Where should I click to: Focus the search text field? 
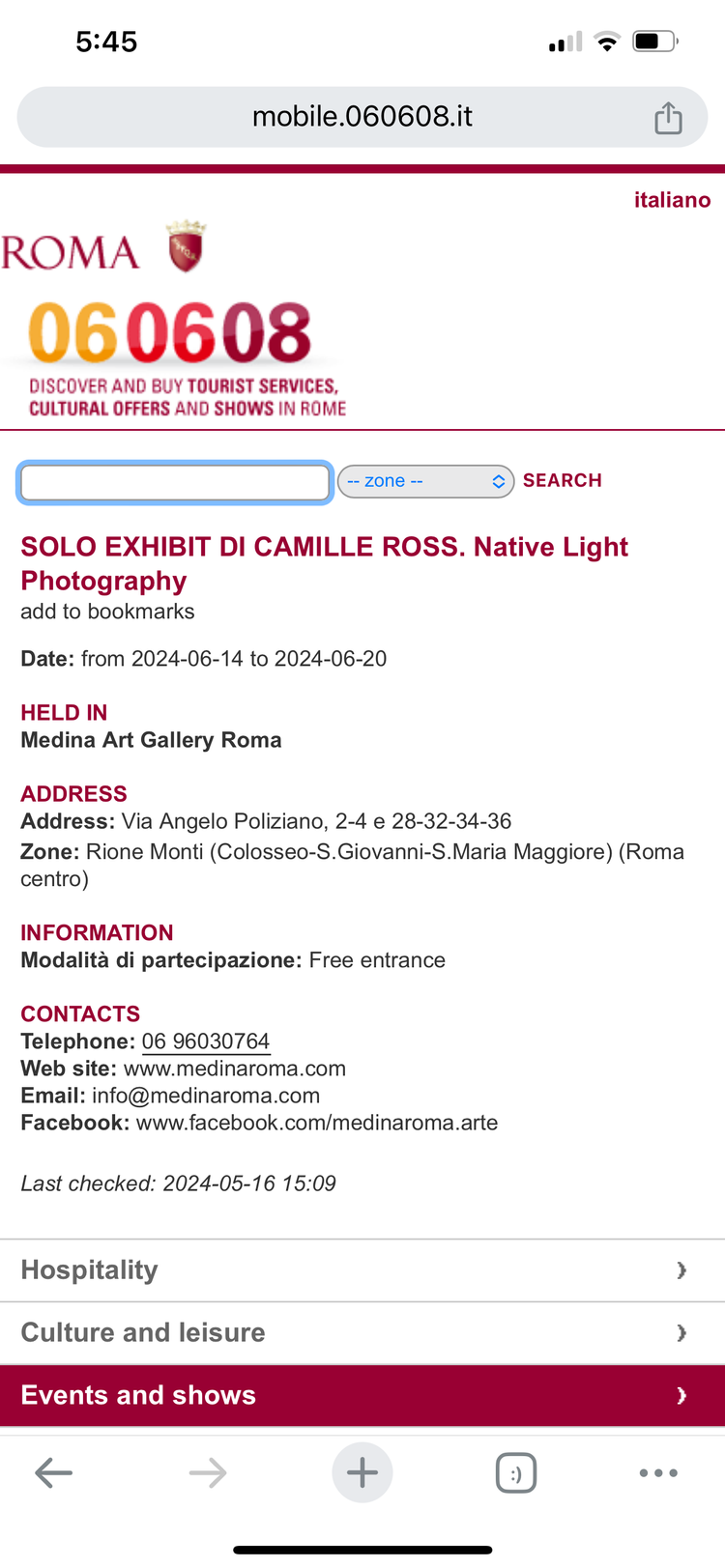(175, 482)
